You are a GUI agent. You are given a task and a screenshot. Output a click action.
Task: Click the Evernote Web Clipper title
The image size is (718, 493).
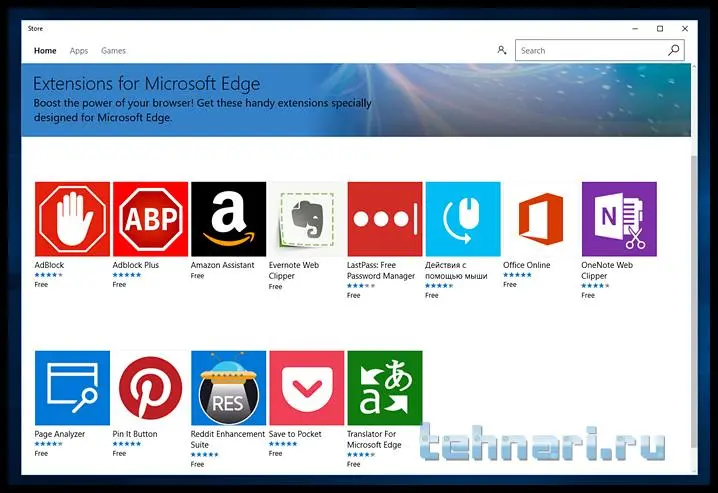[294, 271]
